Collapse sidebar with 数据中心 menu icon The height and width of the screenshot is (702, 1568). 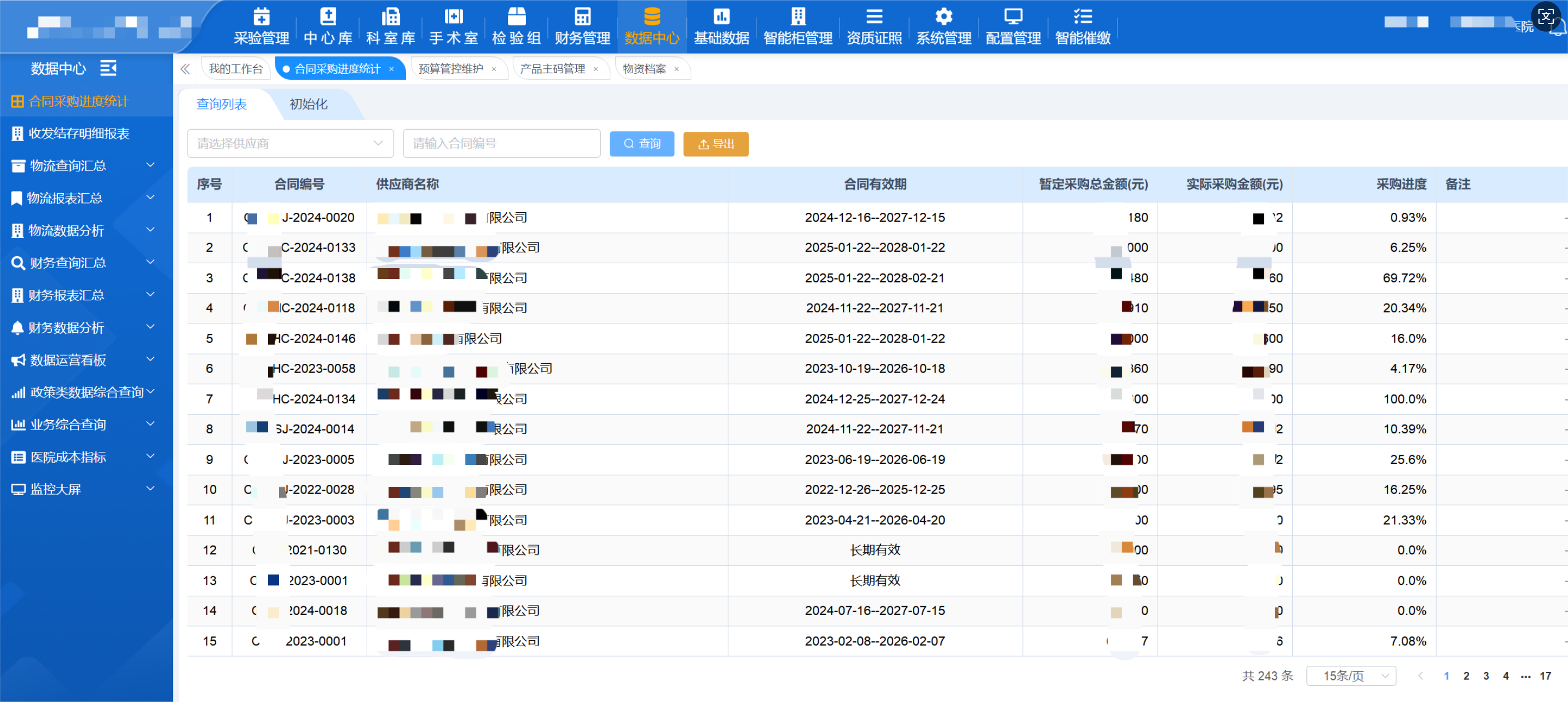click(108, 68)
